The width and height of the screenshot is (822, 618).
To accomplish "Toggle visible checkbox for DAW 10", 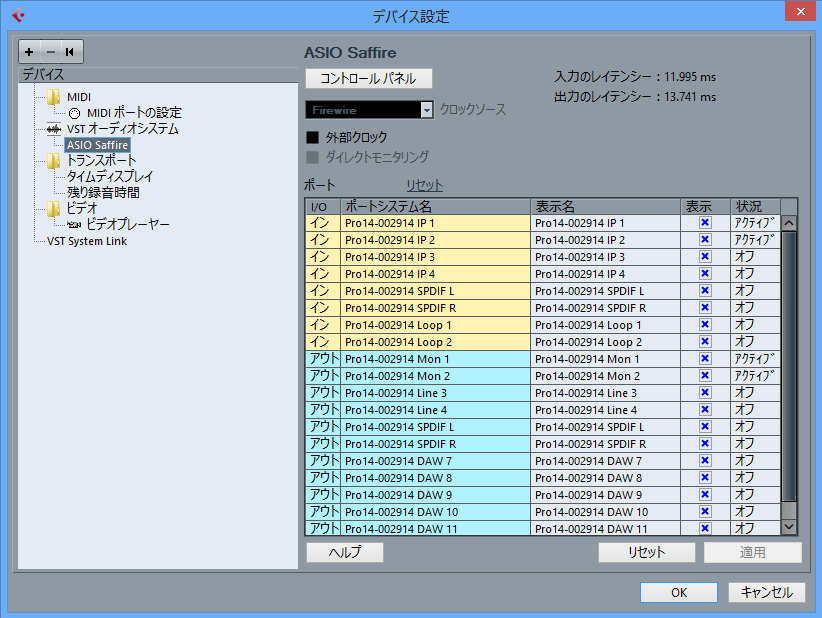I will 705,512.
